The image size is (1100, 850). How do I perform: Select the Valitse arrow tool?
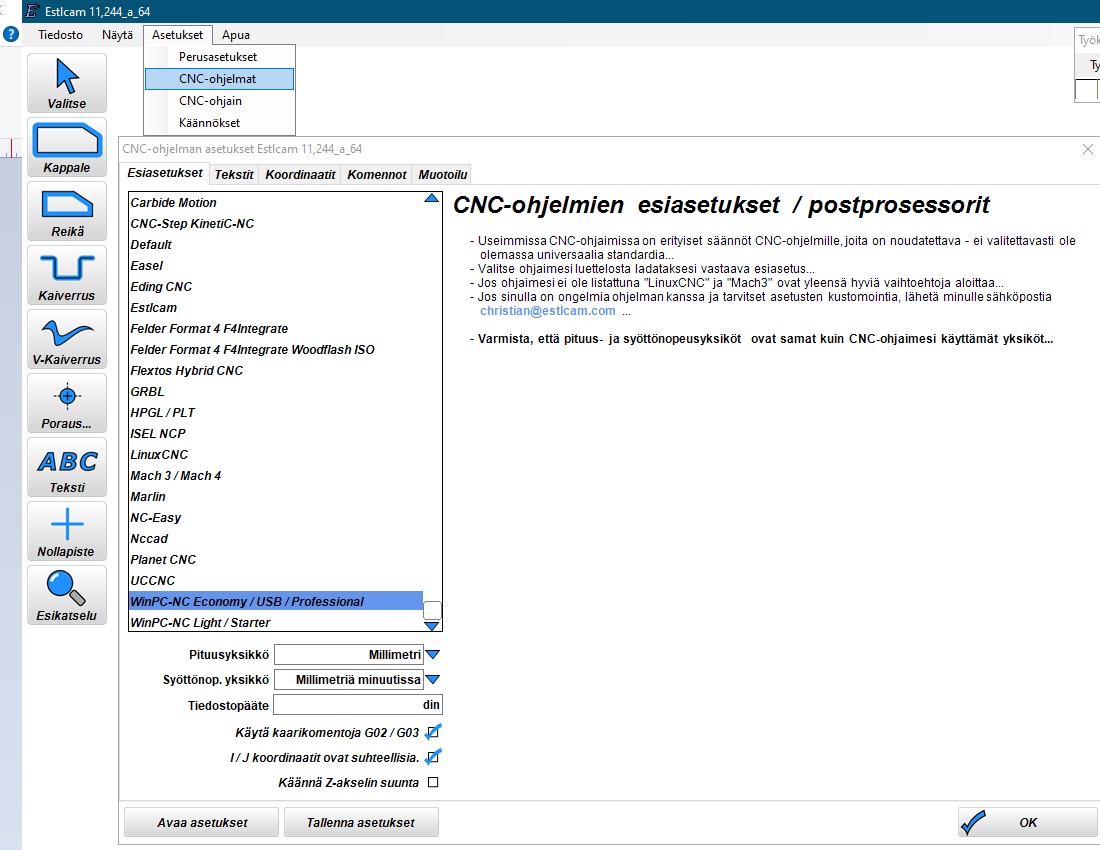pos(67,83)
